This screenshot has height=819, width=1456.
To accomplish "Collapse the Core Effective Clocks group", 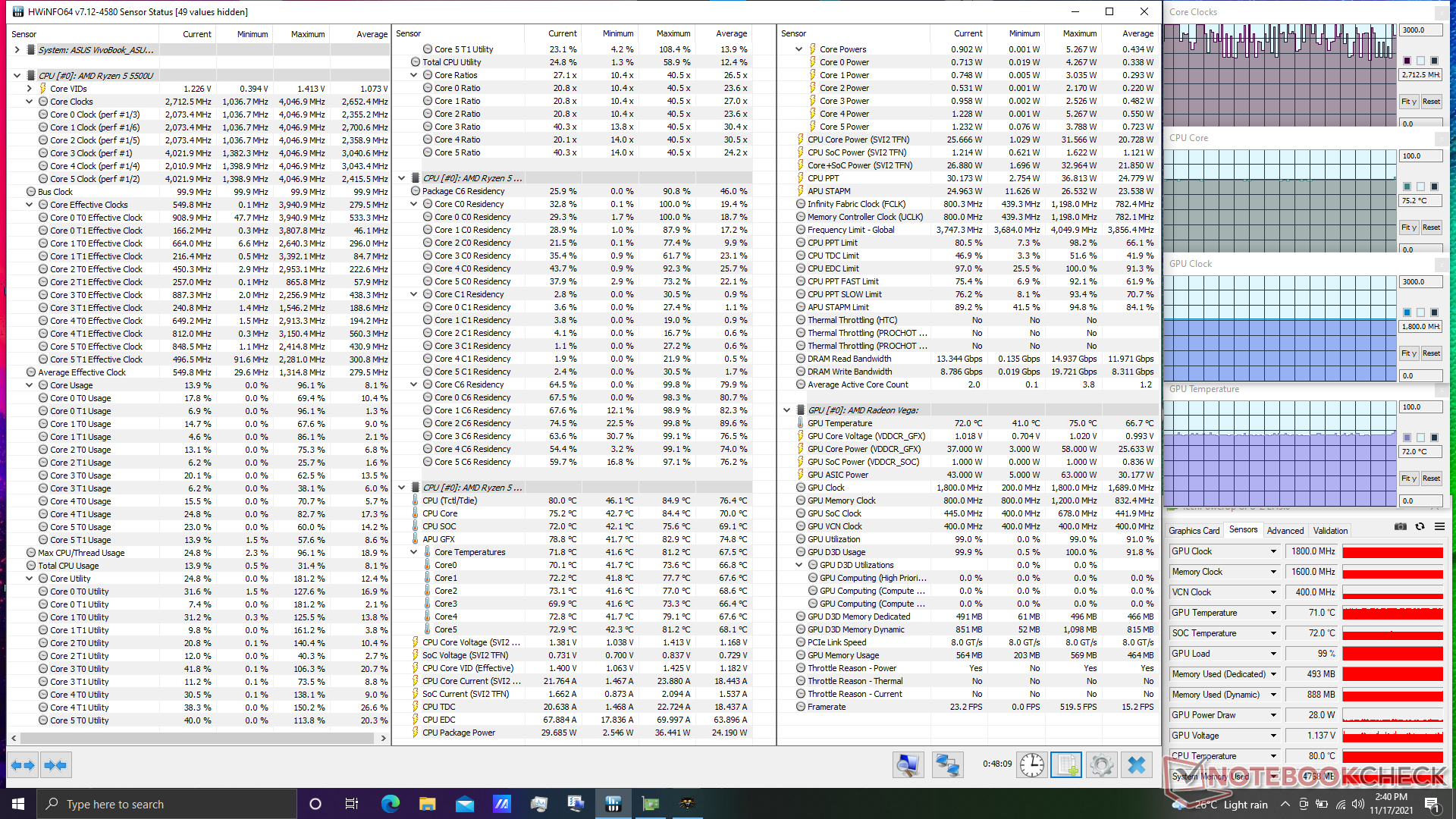I will pyautogui.click(x=30, y=205).
